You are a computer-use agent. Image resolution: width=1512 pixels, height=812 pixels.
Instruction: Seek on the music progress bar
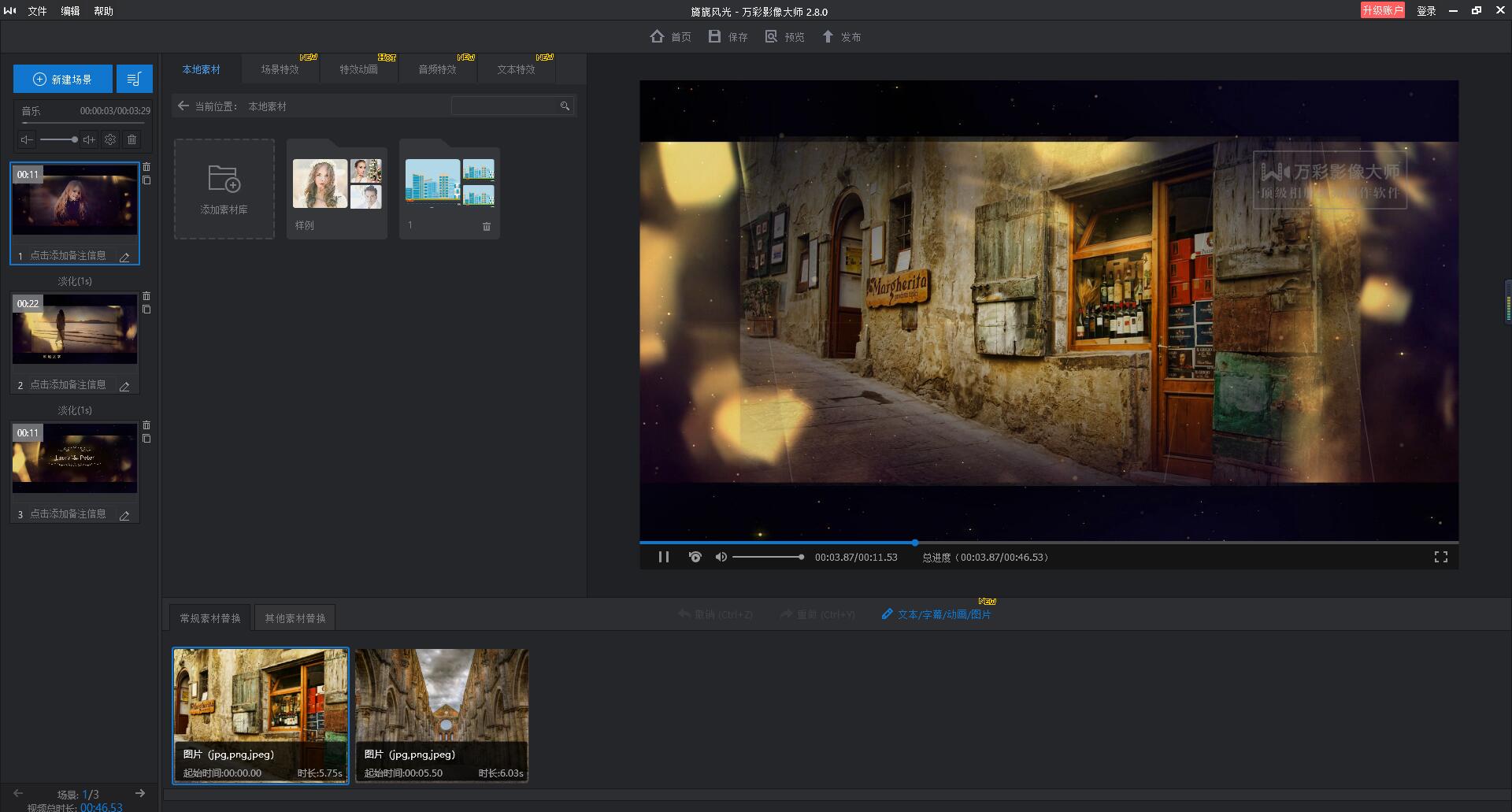coord(83,123)
